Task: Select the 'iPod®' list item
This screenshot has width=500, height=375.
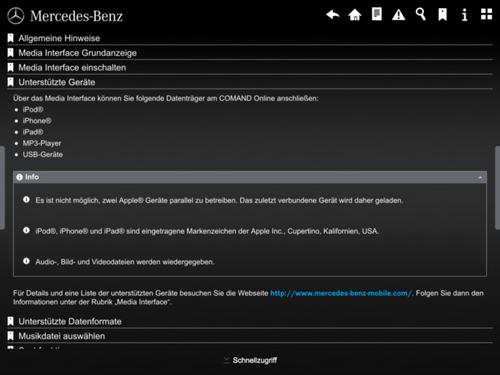Action: point(33,110)
